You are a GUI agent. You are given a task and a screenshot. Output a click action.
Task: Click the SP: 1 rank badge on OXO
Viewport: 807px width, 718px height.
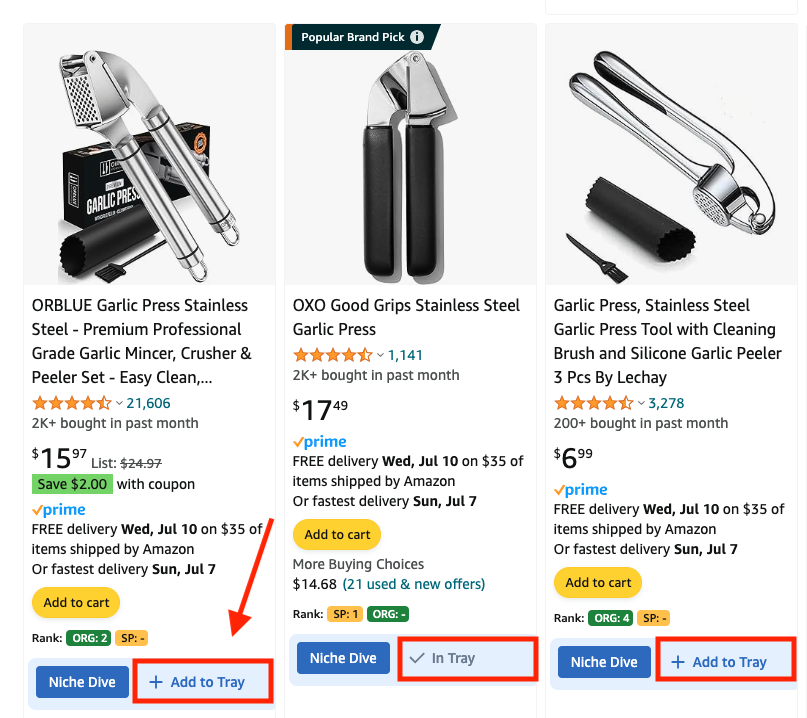pyautogui.click(x=345, y=614)
